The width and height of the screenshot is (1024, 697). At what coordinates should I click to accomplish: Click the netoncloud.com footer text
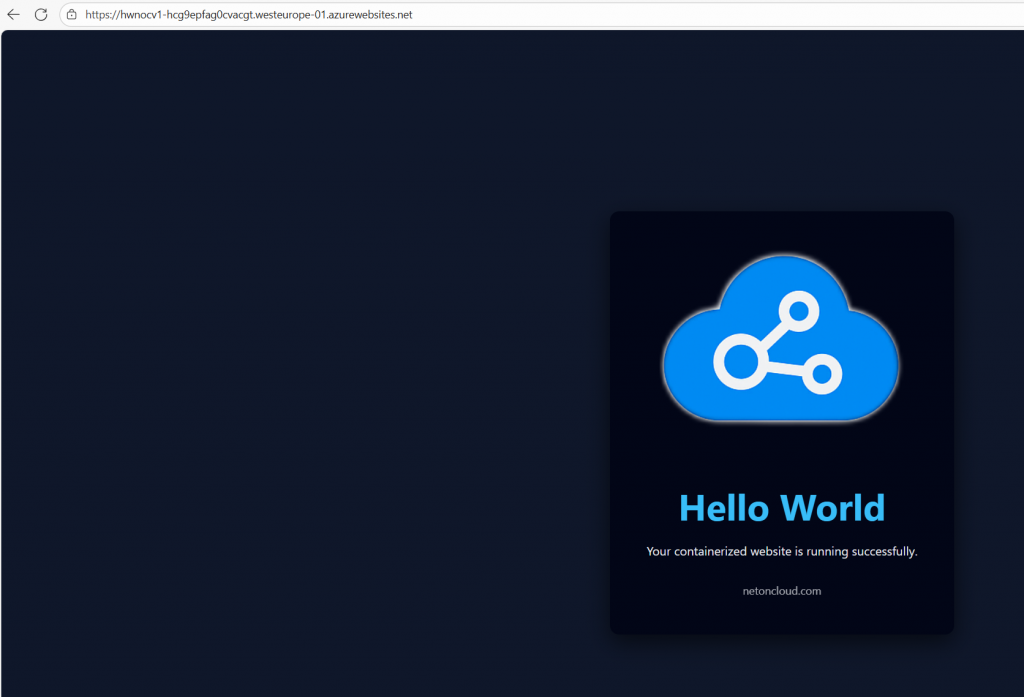click(781, 591)
